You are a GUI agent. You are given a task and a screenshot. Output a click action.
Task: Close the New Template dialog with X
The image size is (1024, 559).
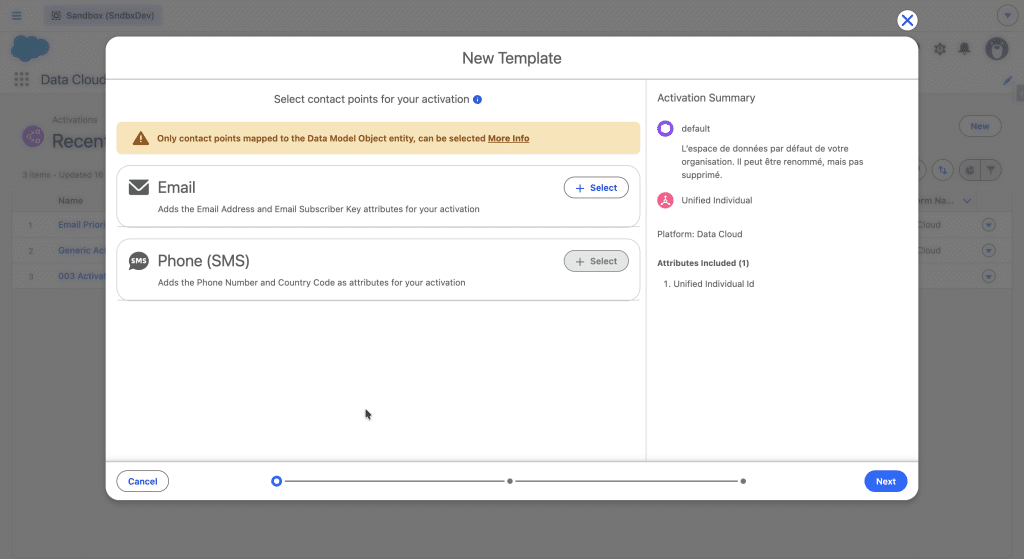pos(907,20)
